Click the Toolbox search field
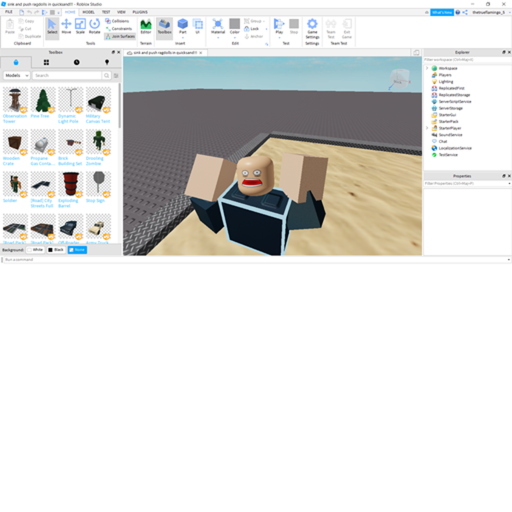512x512 pixels. point(67,75)
